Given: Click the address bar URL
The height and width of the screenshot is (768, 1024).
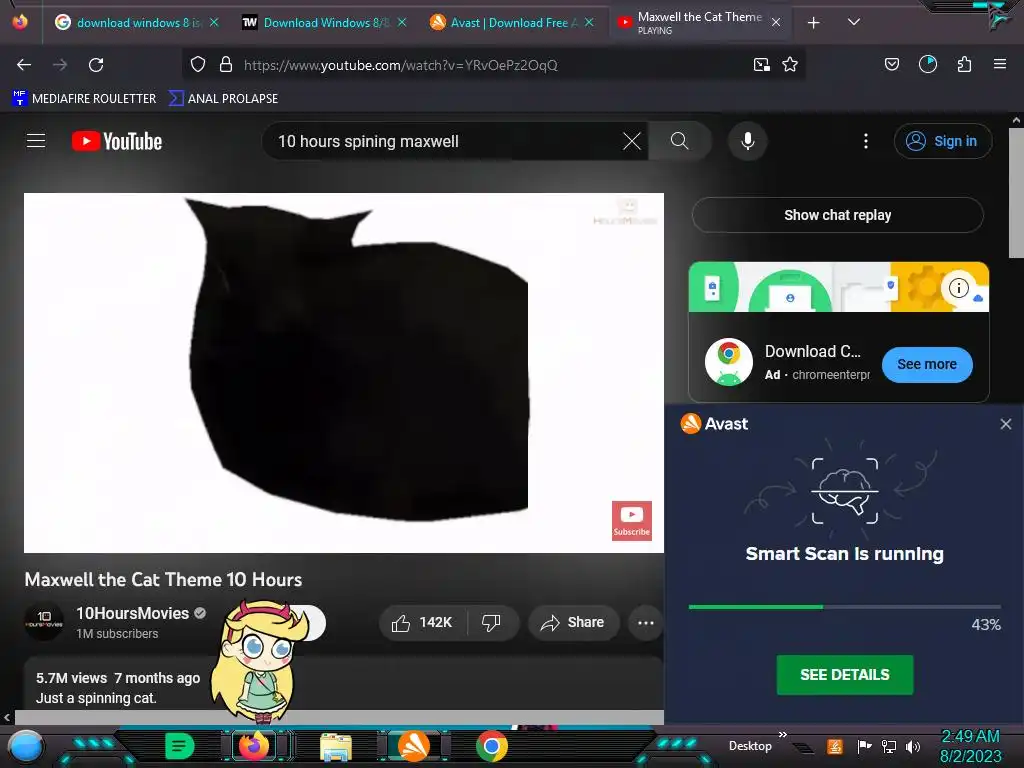Looking at the screenshot, I should pos(400,65).
